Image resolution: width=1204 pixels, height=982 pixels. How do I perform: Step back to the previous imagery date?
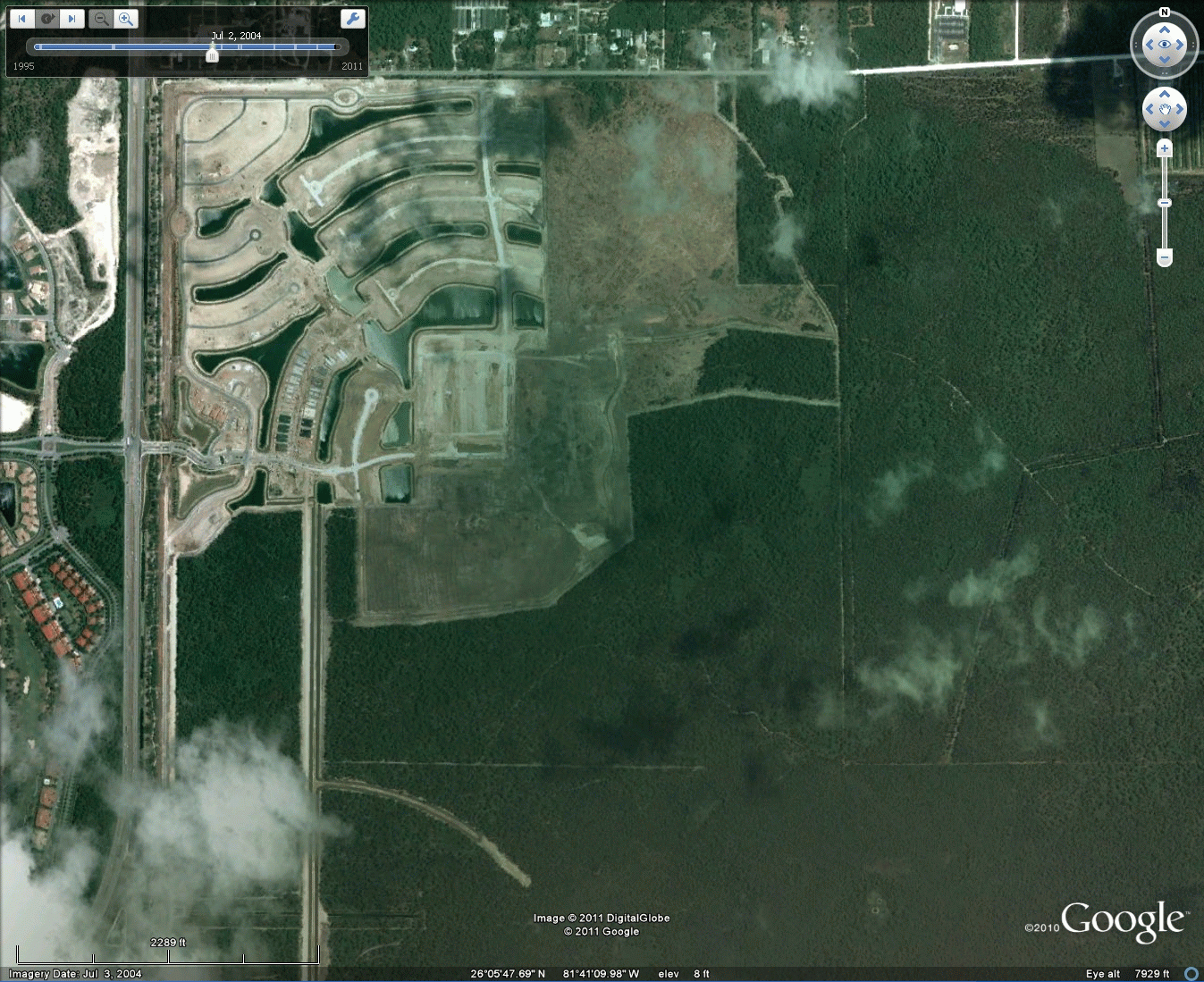tap(22, 19)
